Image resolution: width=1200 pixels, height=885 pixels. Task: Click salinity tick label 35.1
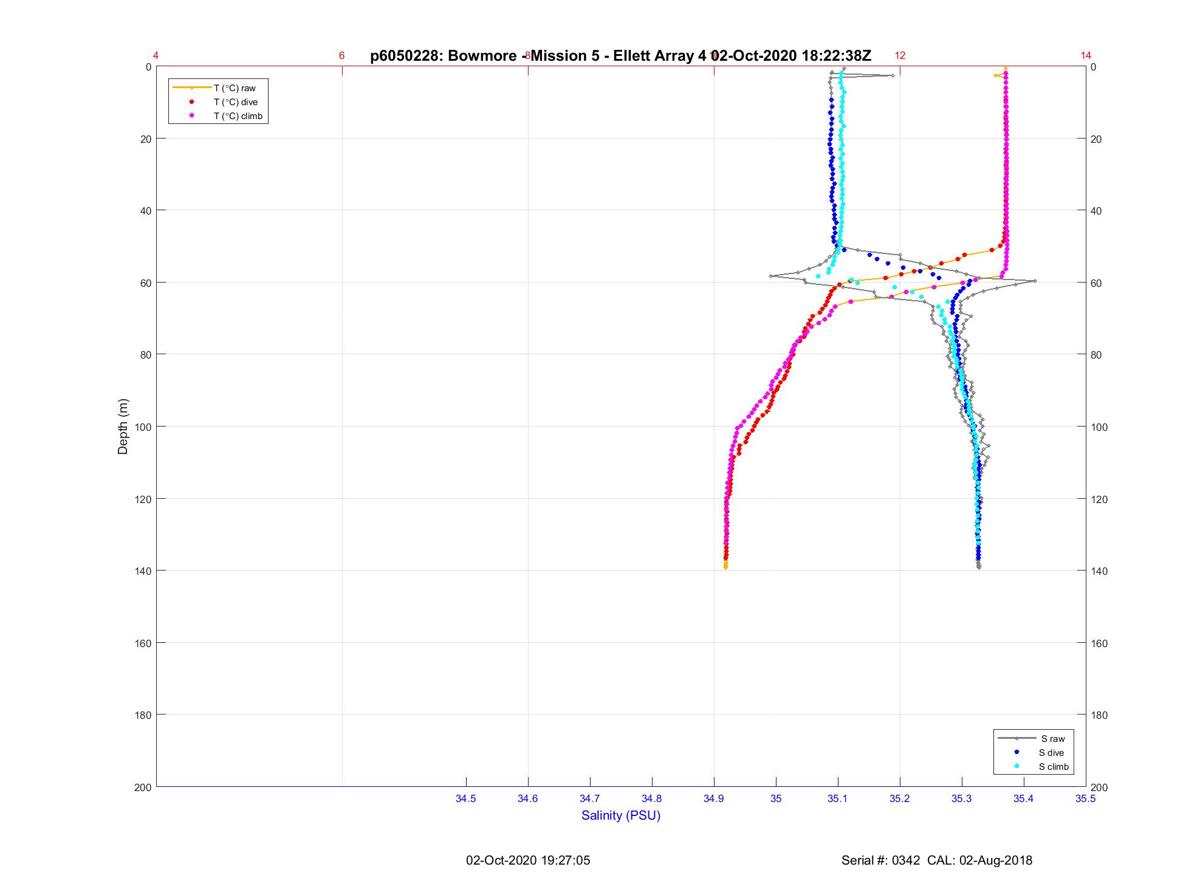point(838,799)
